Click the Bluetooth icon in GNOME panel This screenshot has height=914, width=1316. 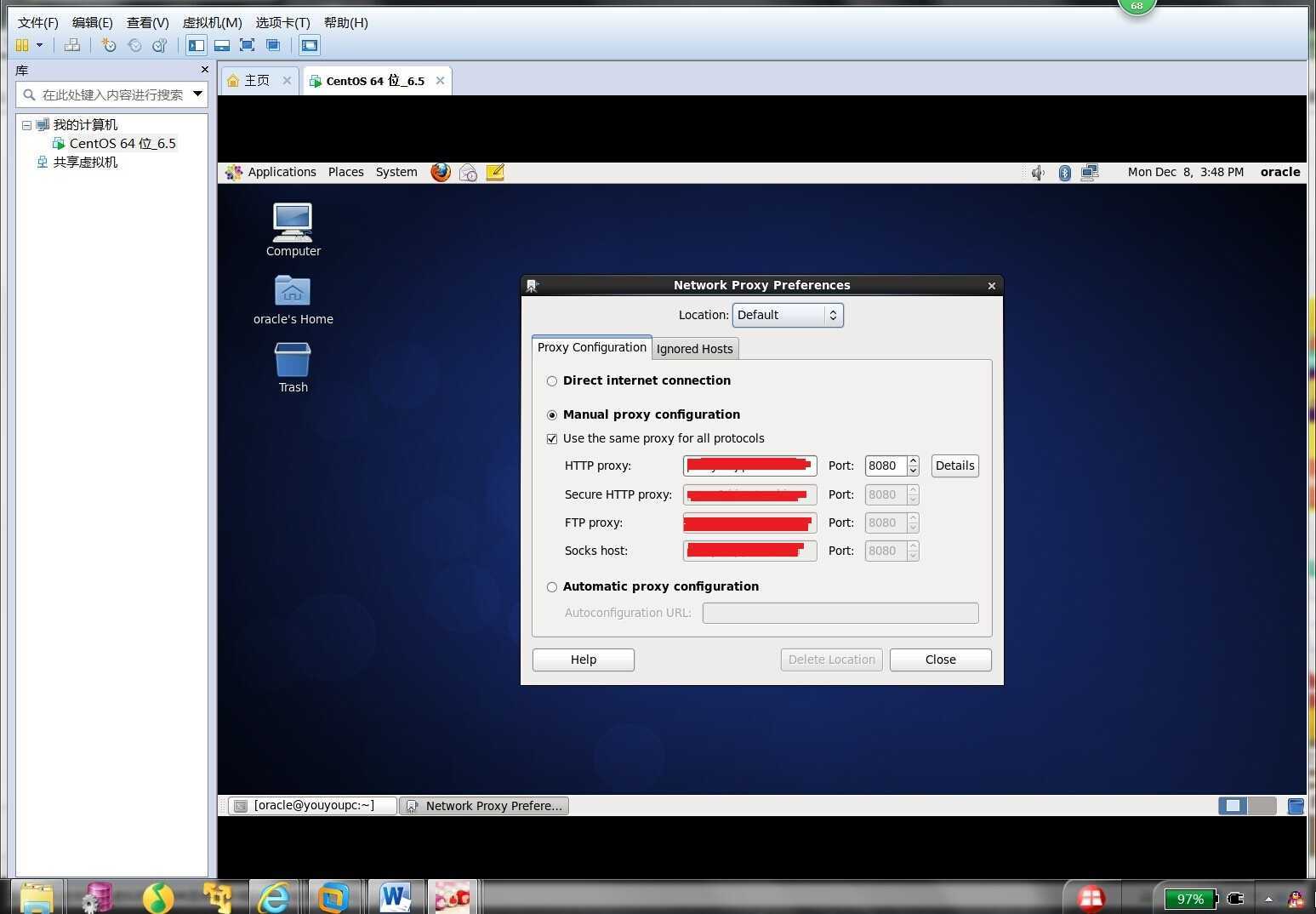1064,173
